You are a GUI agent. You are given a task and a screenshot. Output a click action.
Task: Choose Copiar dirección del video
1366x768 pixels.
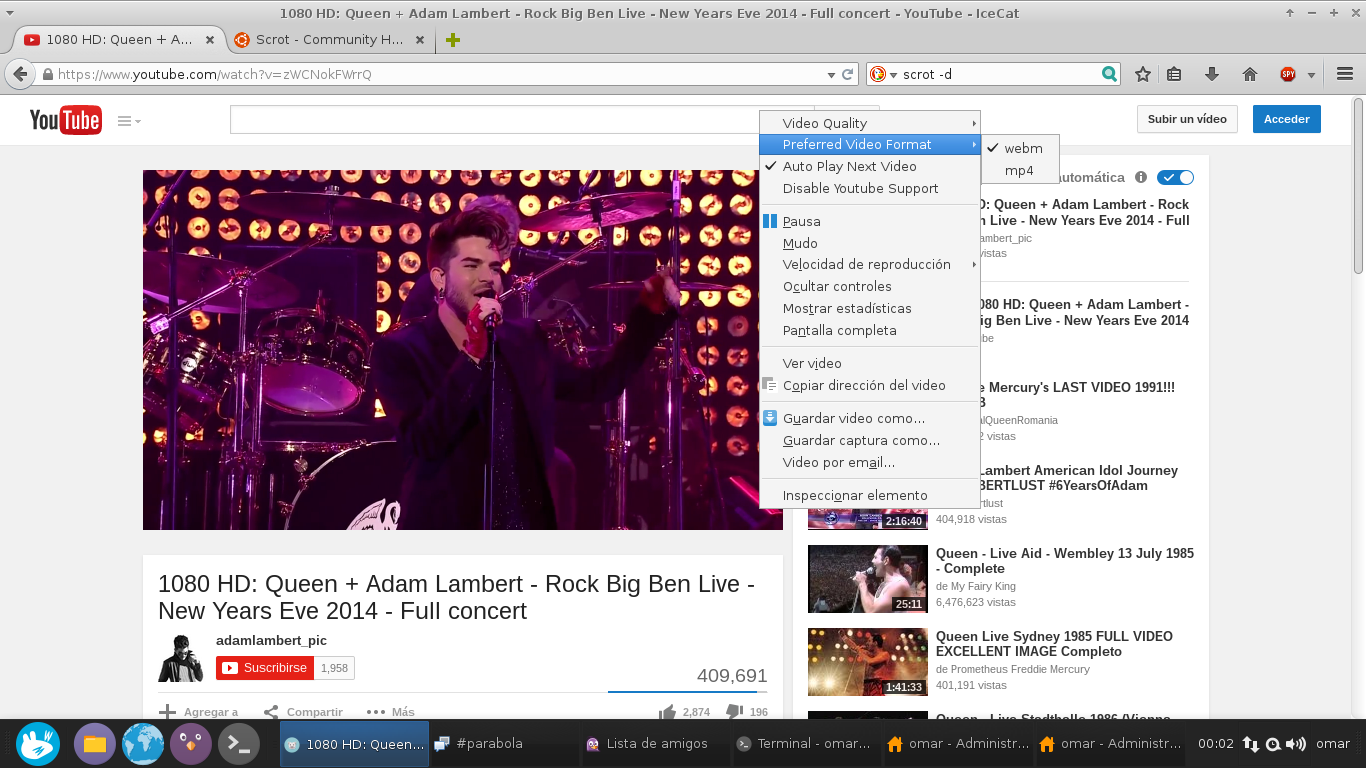pyautogui.click(x=869, y=386)
